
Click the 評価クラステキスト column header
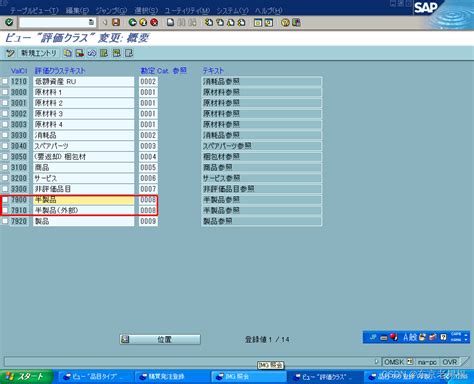click(x=60, y=71)
